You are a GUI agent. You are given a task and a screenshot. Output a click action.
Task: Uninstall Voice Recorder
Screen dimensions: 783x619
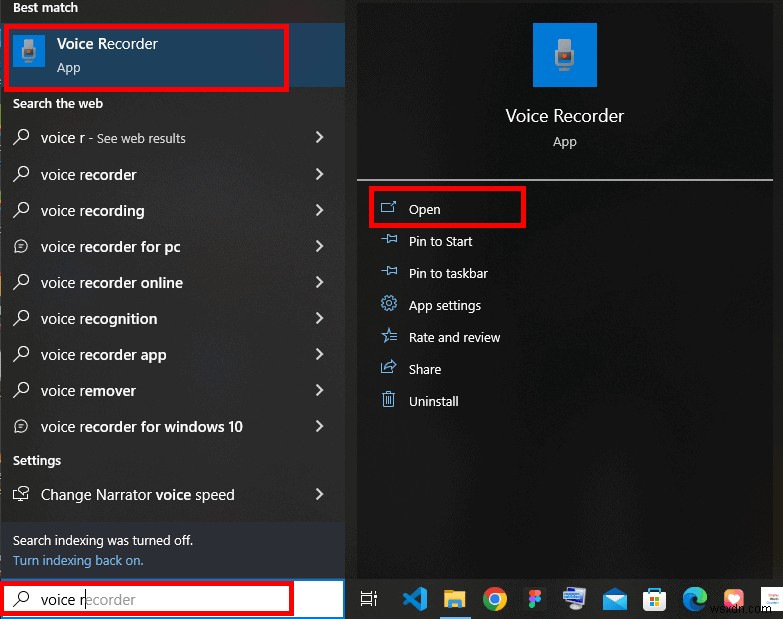[433, 401]
